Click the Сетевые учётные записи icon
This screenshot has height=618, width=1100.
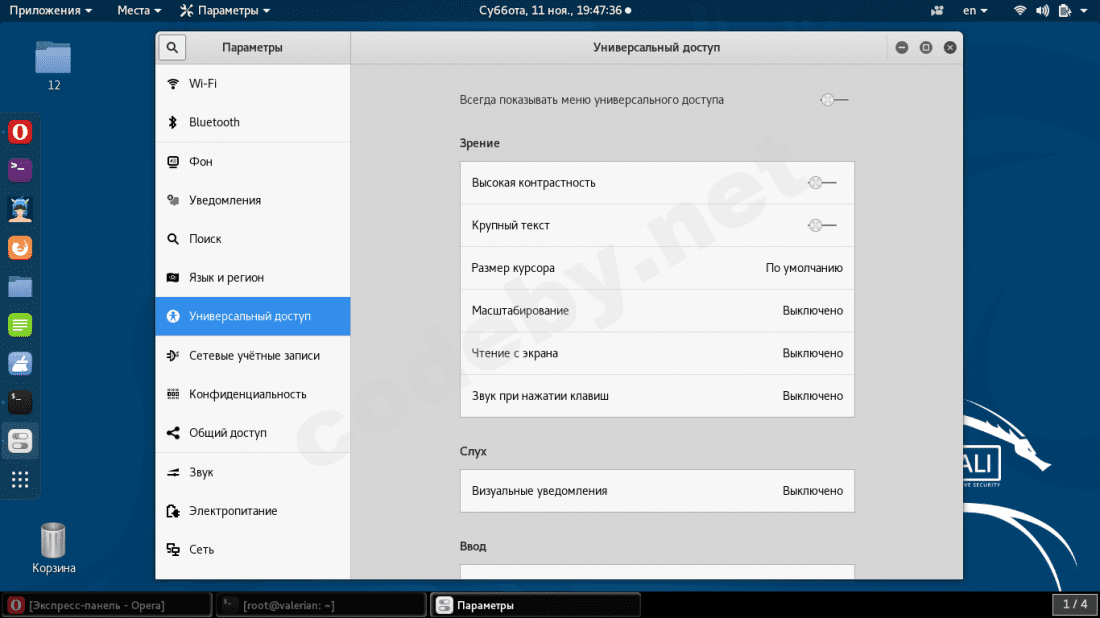coord(173,356)
